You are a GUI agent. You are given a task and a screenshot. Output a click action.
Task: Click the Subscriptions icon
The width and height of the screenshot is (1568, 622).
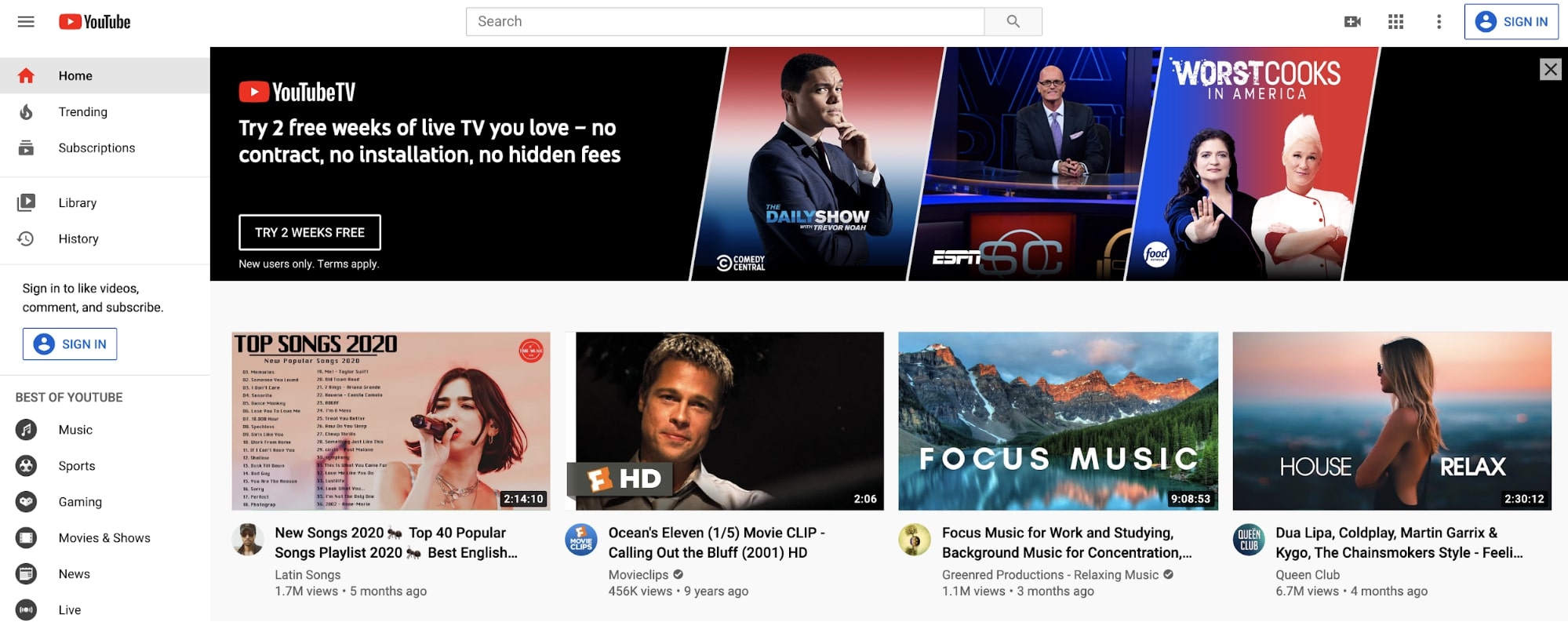(26, 147)
